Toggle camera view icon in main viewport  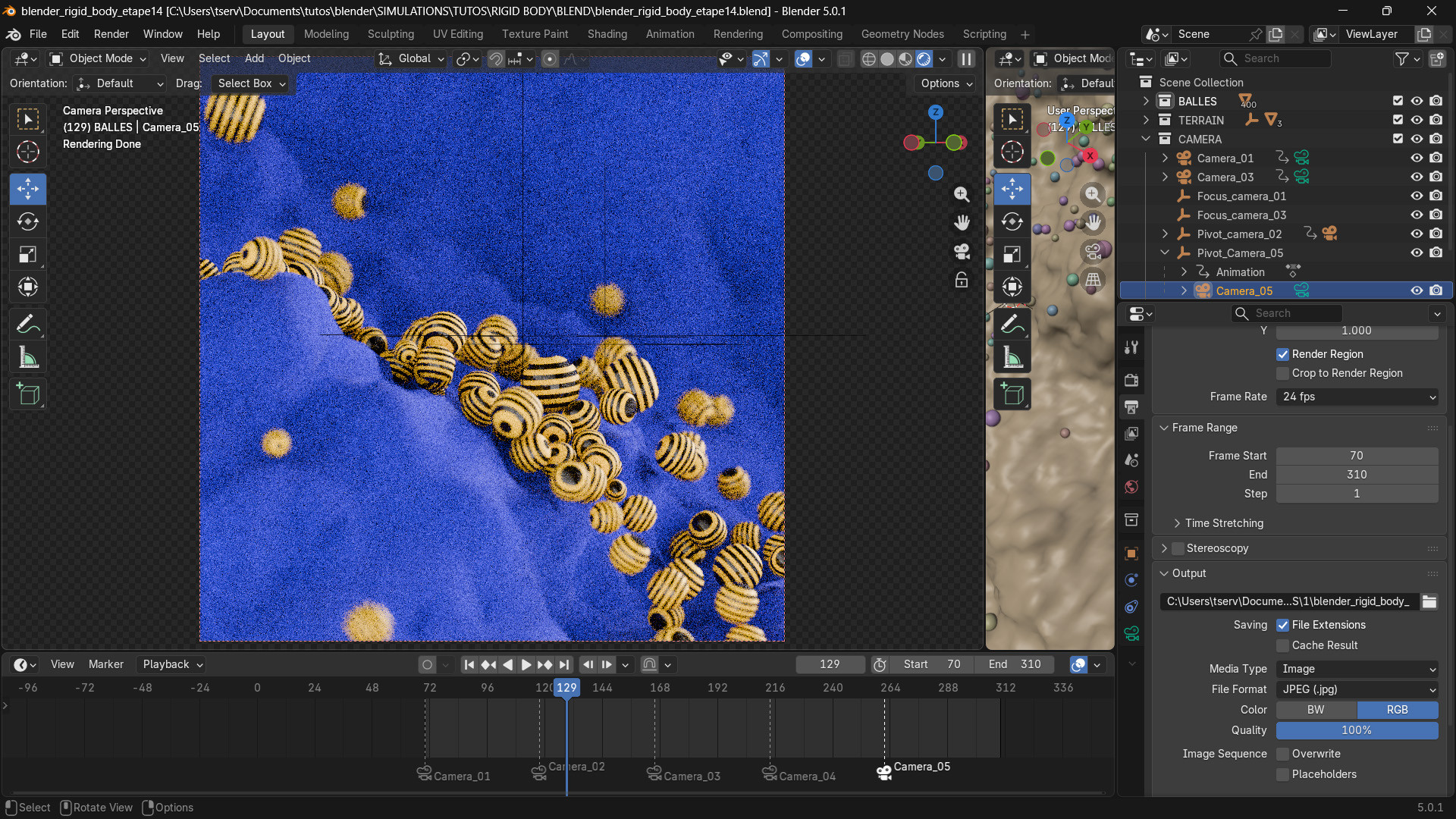pyautogui.click(x=962, y=251)
